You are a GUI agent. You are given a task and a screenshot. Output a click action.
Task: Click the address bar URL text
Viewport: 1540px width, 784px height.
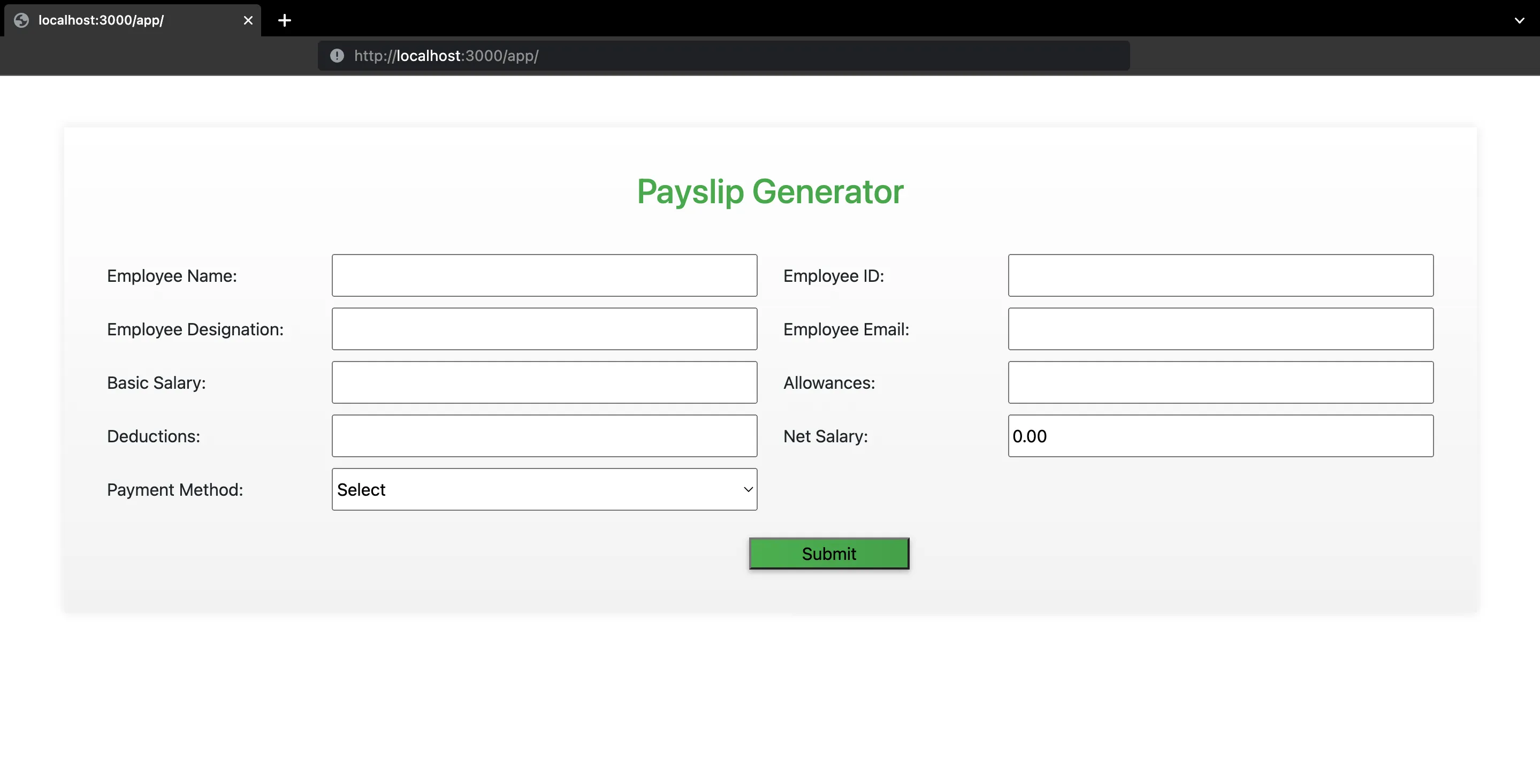[x=446, y=56]
